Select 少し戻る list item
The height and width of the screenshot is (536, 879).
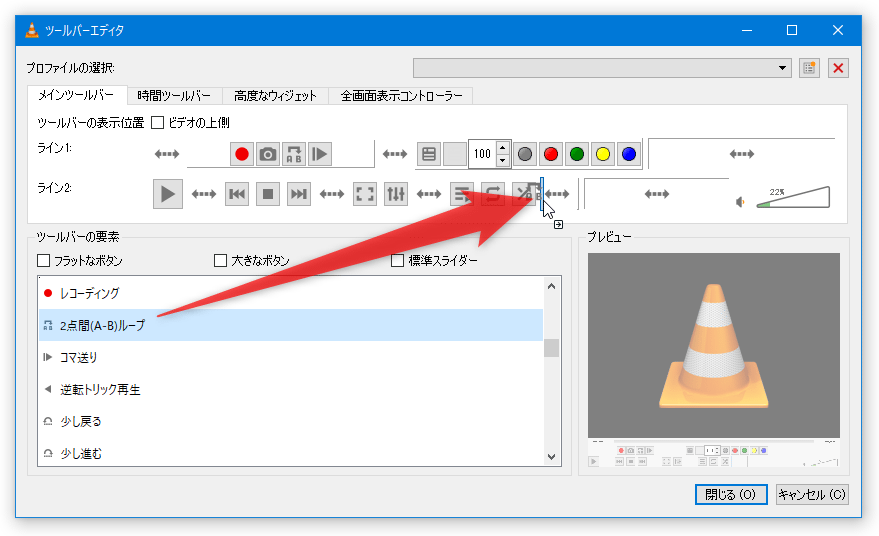point(291,421)
